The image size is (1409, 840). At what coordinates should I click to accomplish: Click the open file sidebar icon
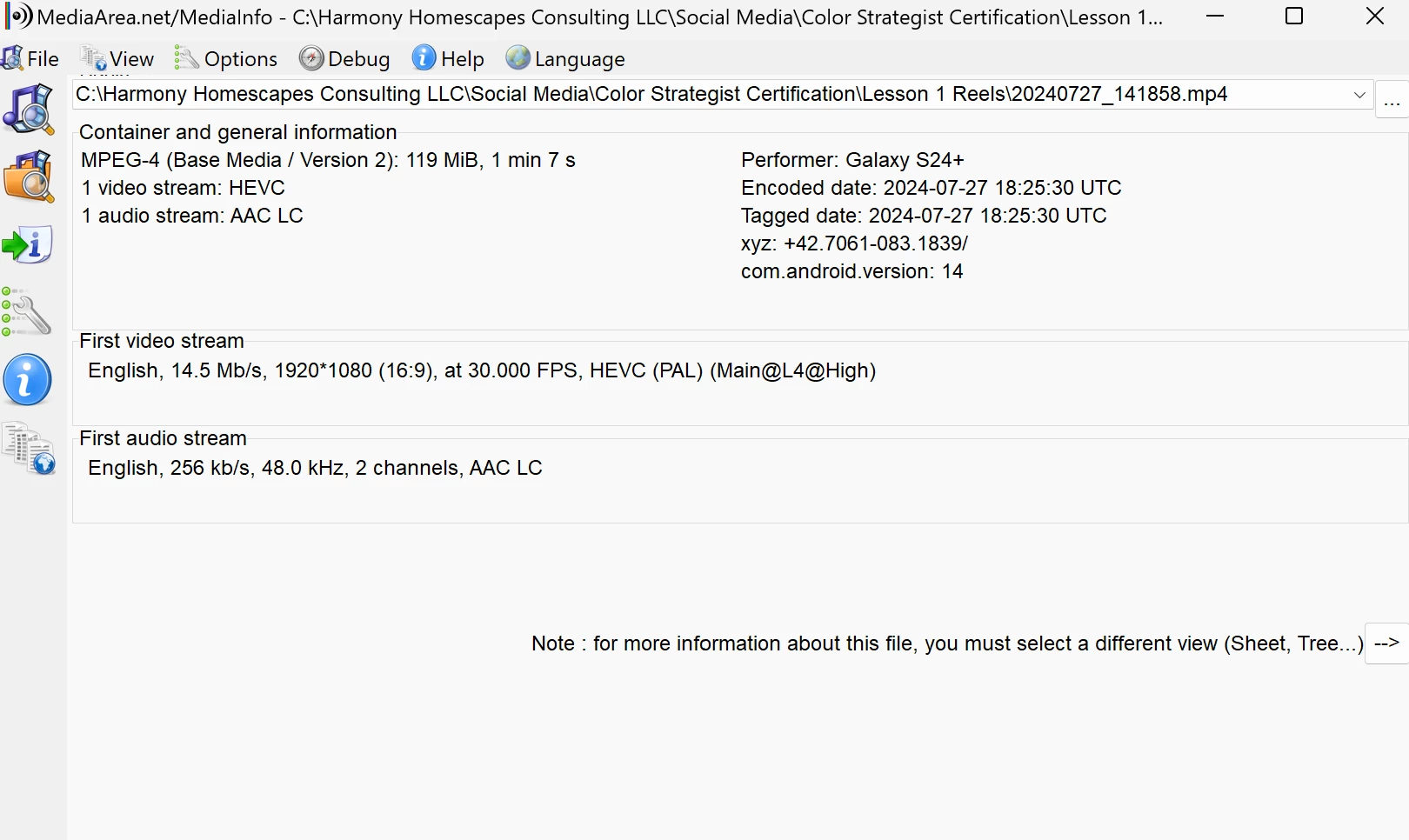[x=29, y=109]
